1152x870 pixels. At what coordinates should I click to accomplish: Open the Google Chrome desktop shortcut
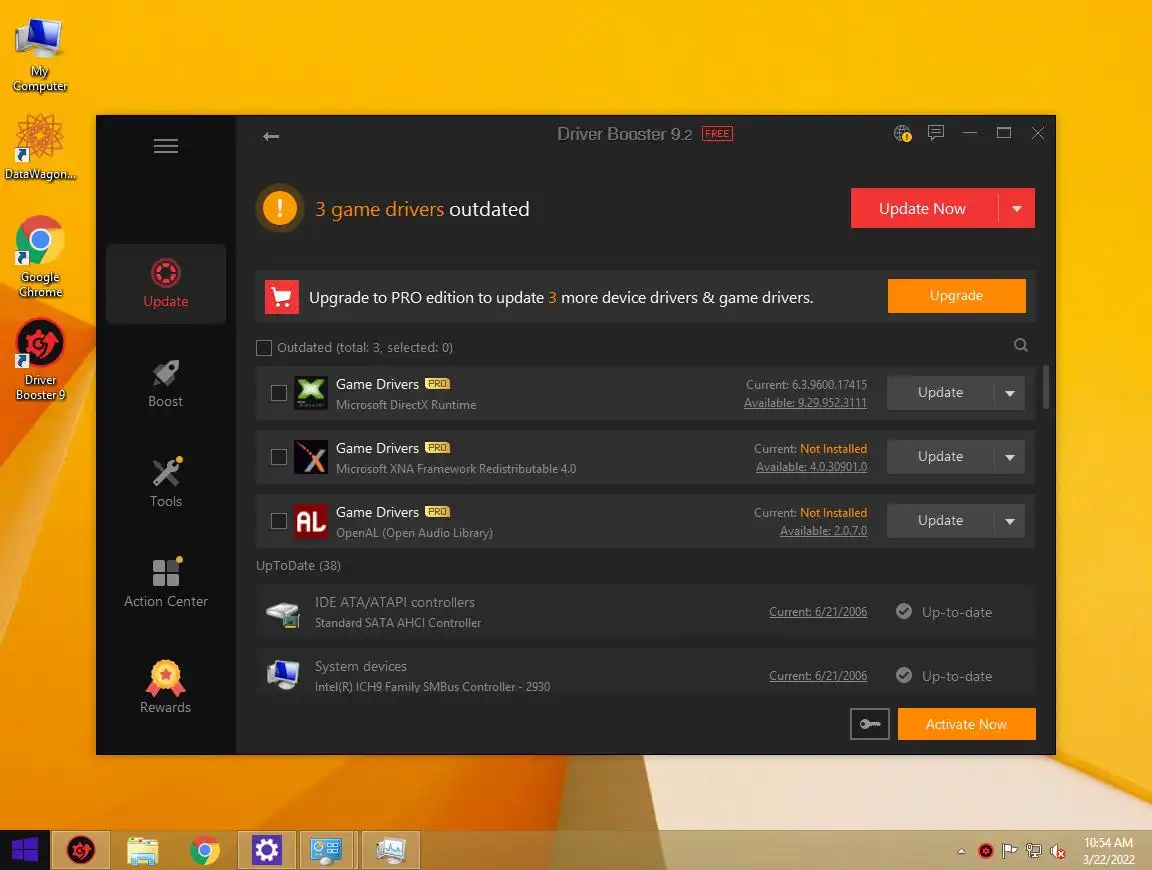pyautogui.click(x=40, y=256)
